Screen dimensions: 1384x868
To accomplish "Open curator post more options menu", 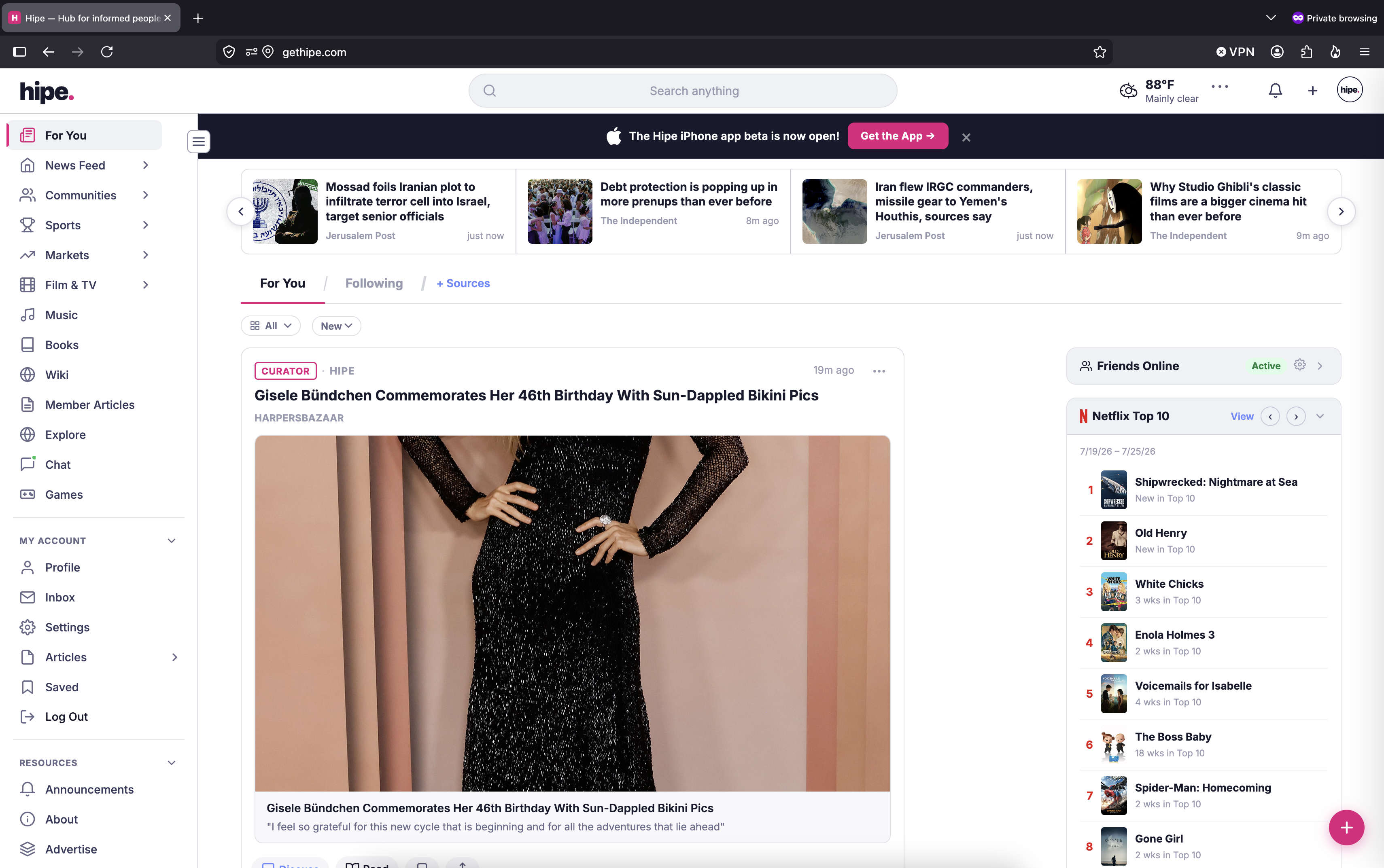I will click(879, 371).
